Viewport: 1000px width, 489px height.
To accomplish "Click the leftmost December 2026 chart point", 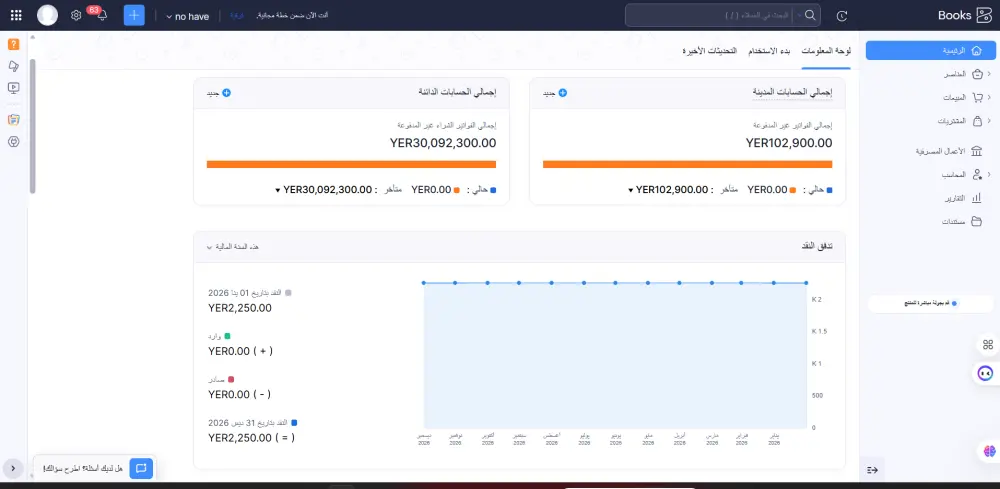I will [423, 282].
